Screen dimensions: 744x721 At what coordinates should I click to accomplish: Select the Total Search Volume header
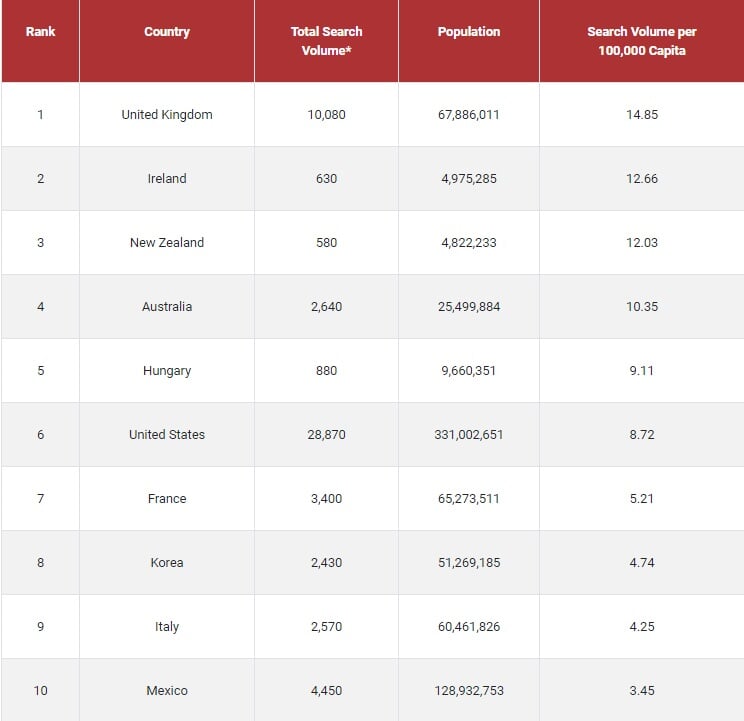point(326,41)
